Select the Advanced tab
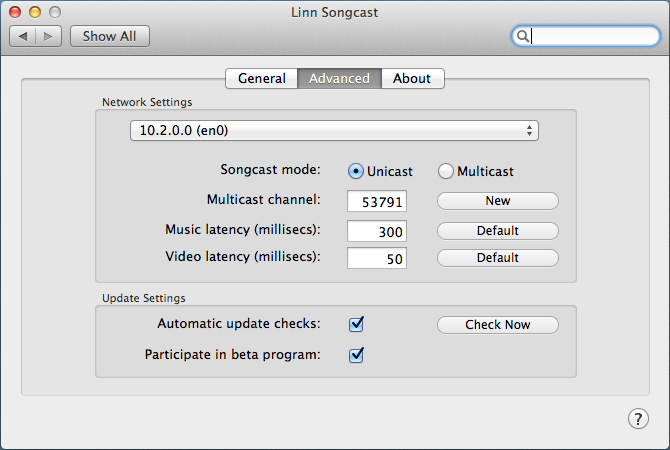Viewport: 670px width, 450px height. pos(339,79)
